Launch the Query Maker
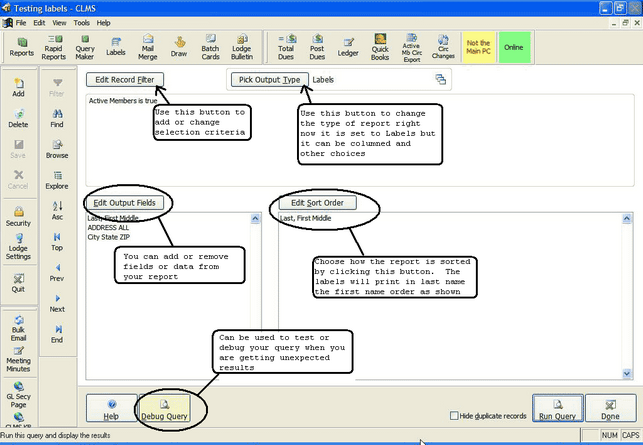Screen dimensions: 643x445 tap(85, 47)
